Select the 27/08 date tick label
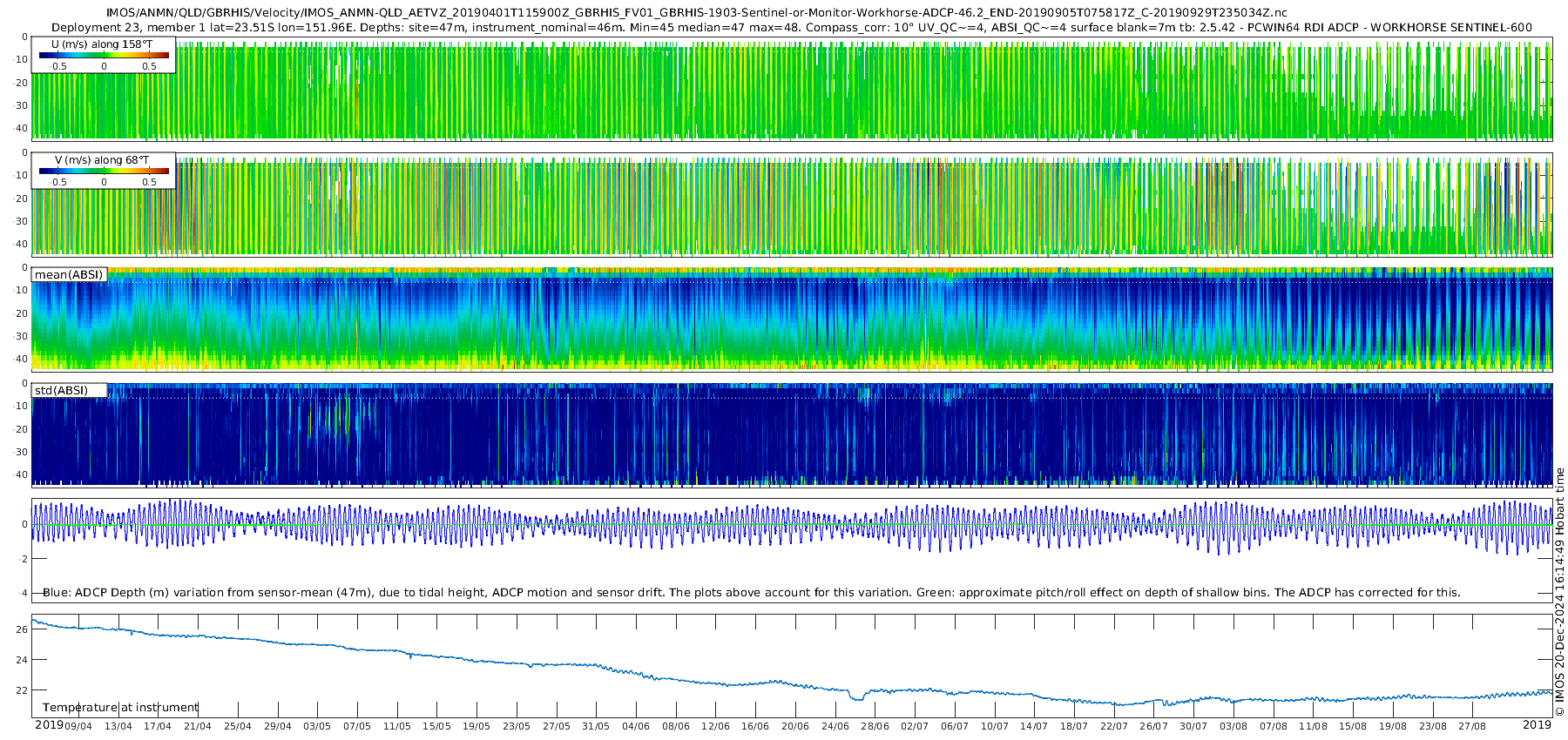Image resolution: width=1568 pixels, height=740 pixels. tap(1472, 726)
